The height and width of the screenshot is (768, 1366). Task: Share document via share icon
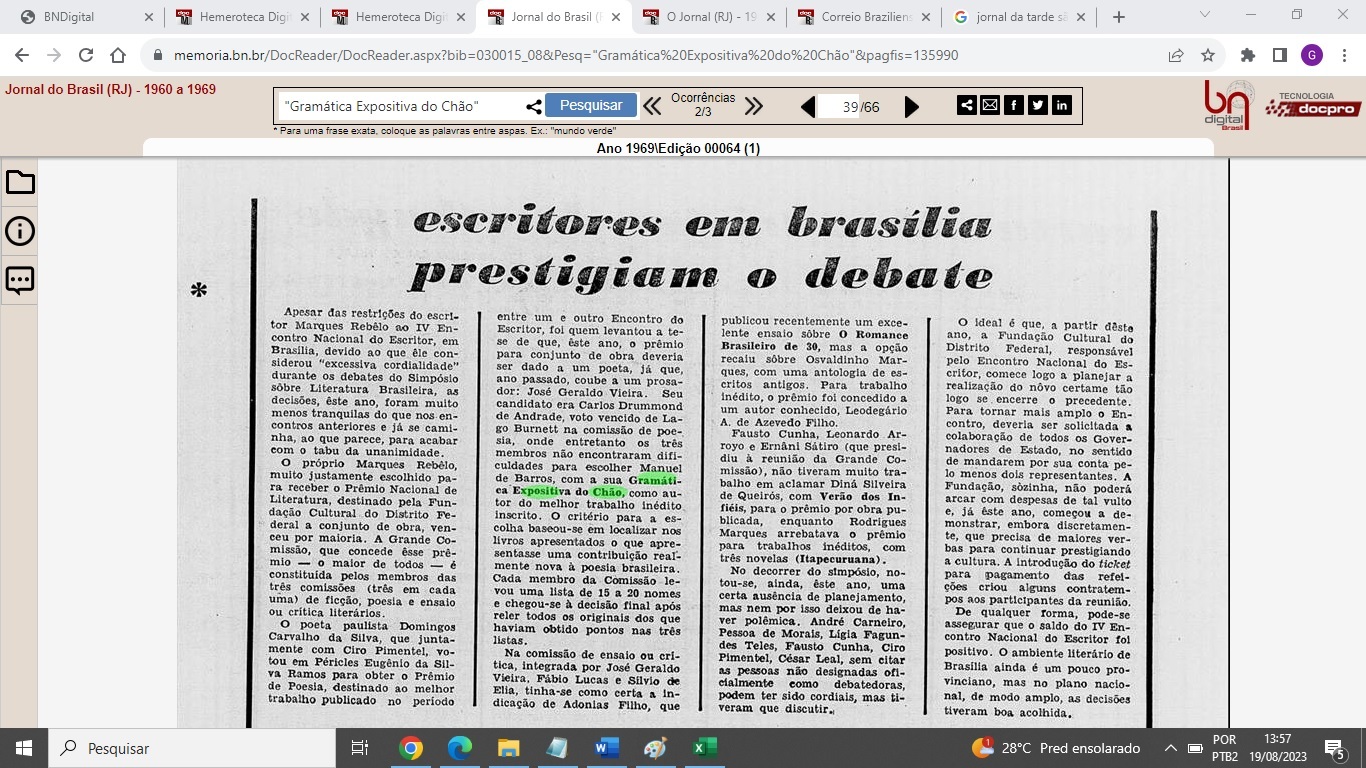(x=966, y=105)
